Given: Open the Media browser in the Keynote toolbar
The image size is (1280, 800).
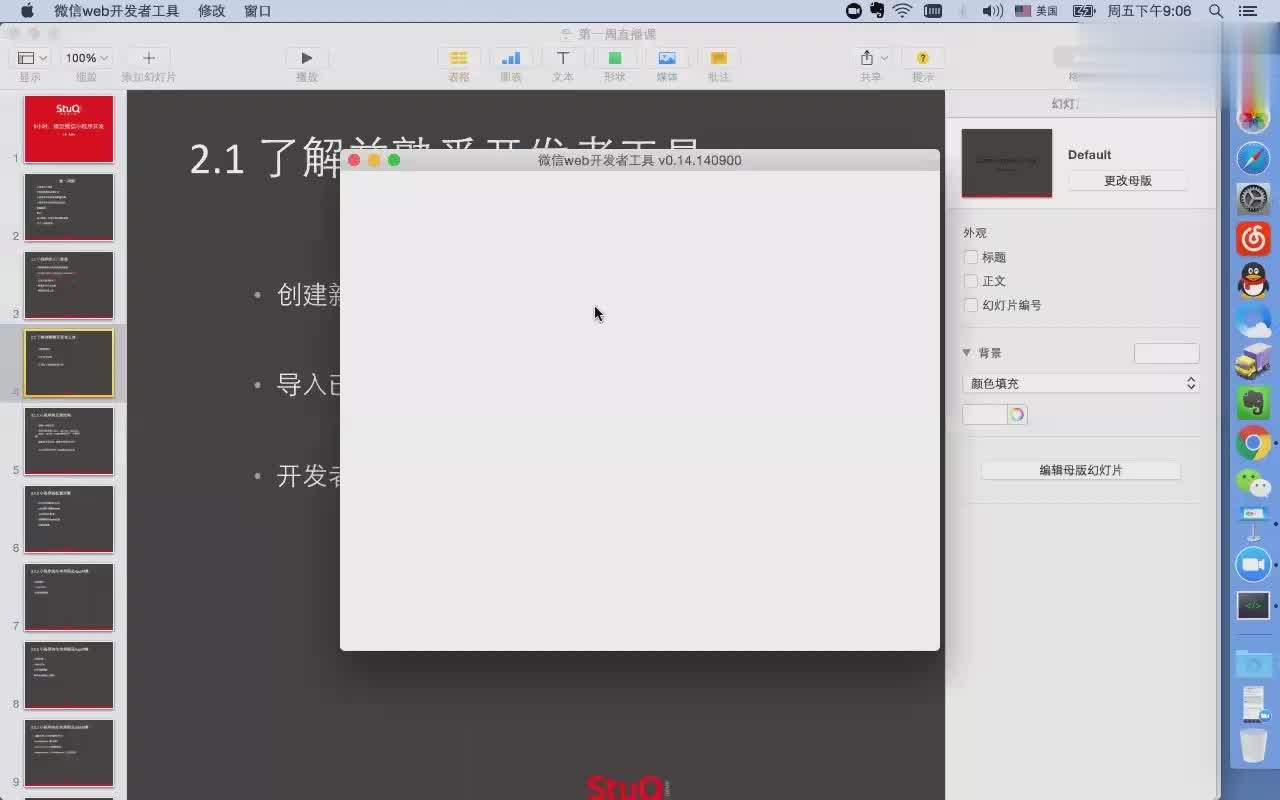Looking at the screenshot, I should tap(667, 58).
